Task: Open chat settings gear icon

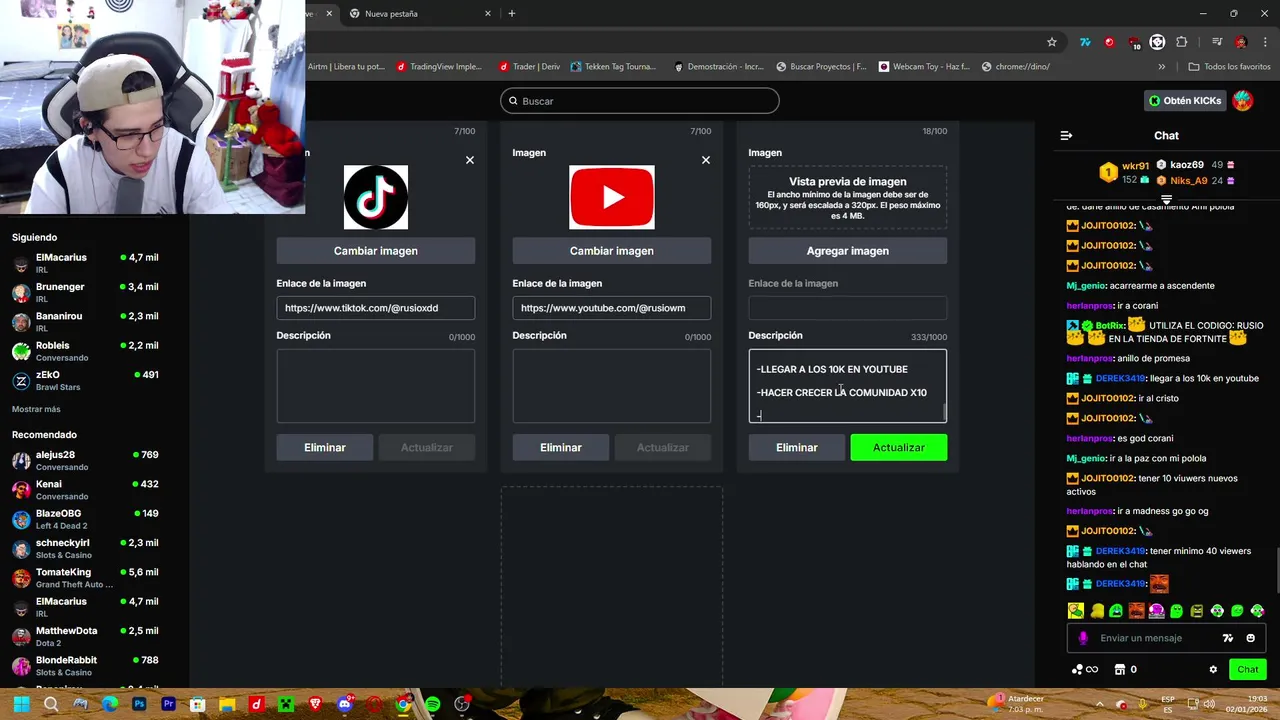Action: (x=1213, y=670)
